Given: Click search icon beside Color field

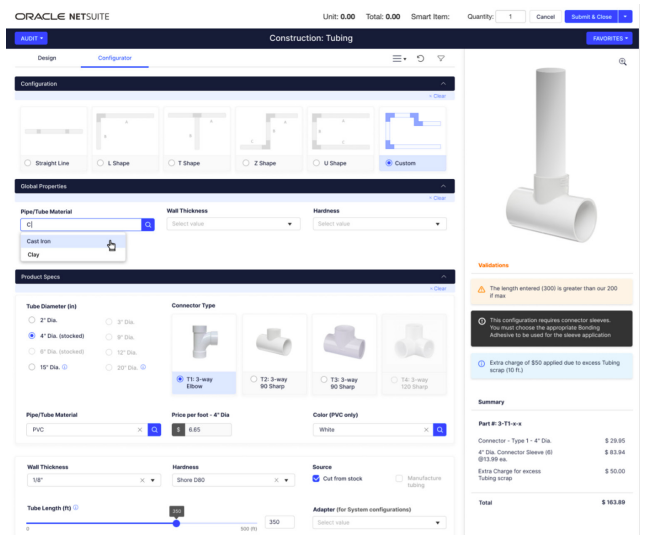Looking at the screenshot, I should [x=439, y=429].
